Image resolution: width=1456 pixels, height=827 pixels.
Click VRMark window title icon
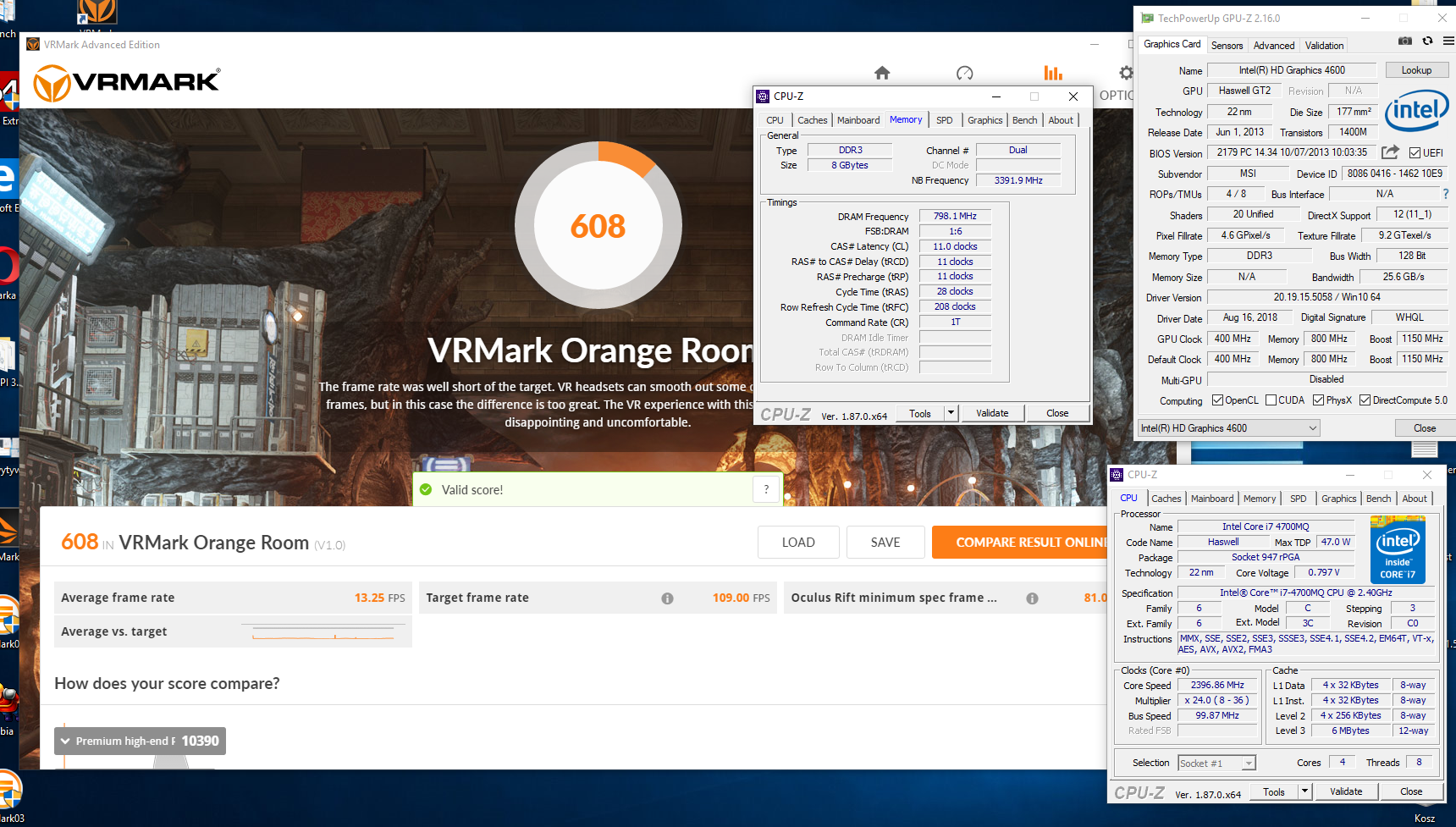33,45
